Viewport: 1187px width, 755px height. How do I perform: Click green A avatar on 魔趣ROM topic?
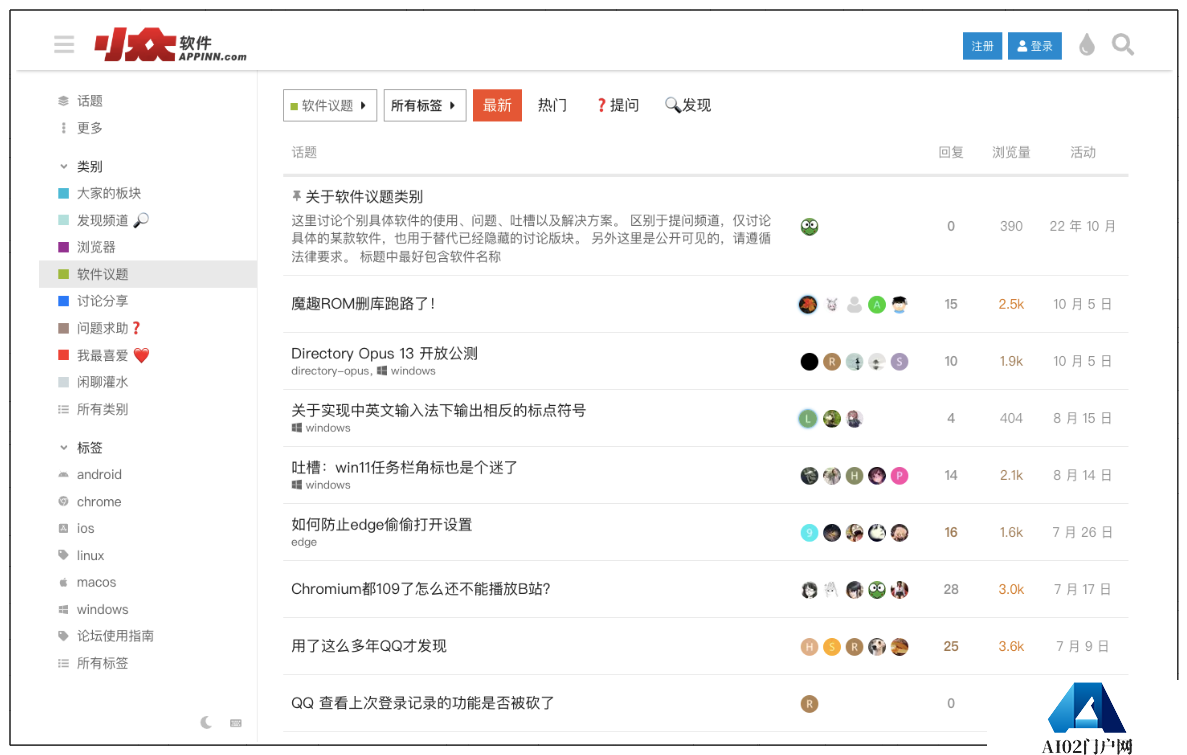click(877, 304)
